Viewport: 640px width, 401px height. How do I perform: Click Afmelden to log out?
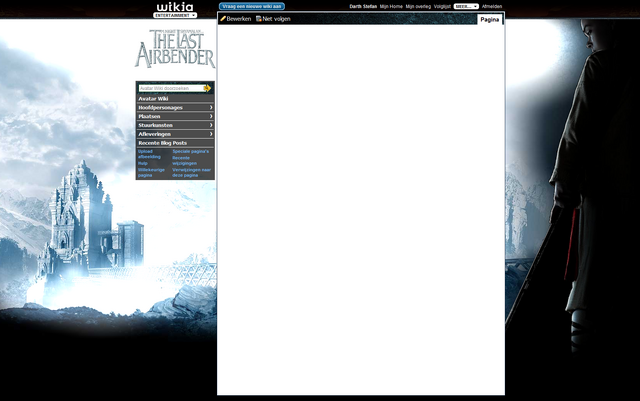(x=492, y=7)
